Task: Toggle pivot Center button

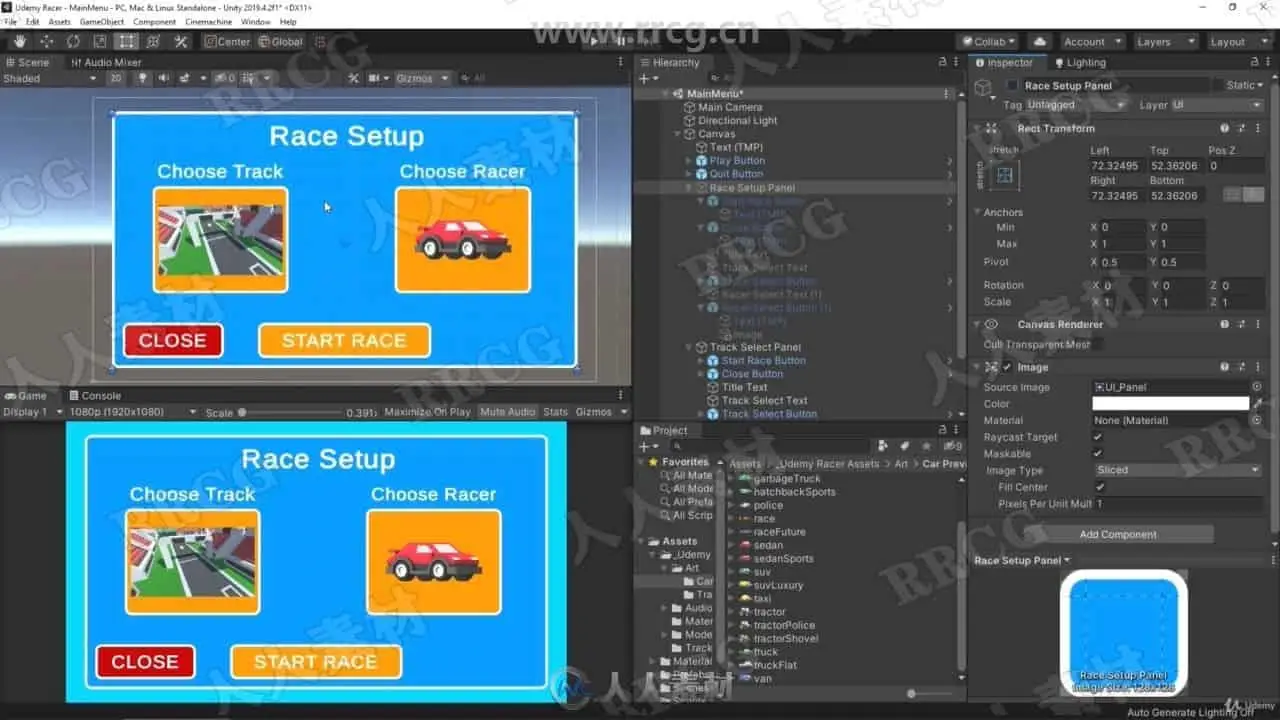Action: click(x=227, y=42)
